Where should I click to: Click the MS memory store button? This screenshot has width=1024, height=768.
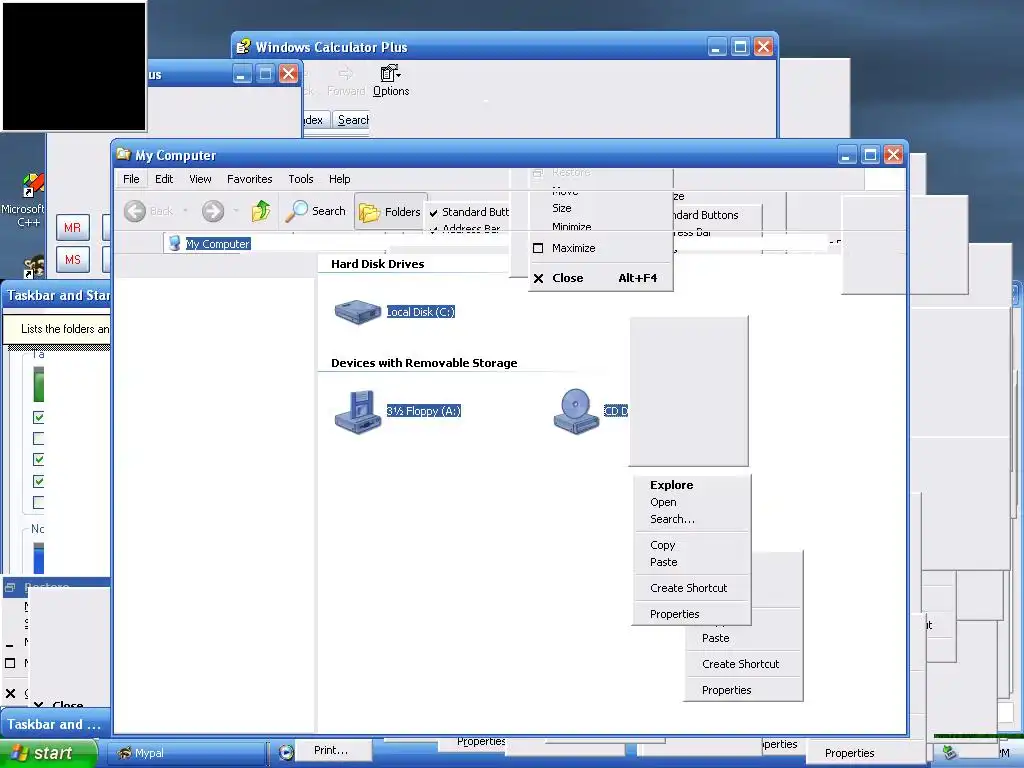point(72,259)
